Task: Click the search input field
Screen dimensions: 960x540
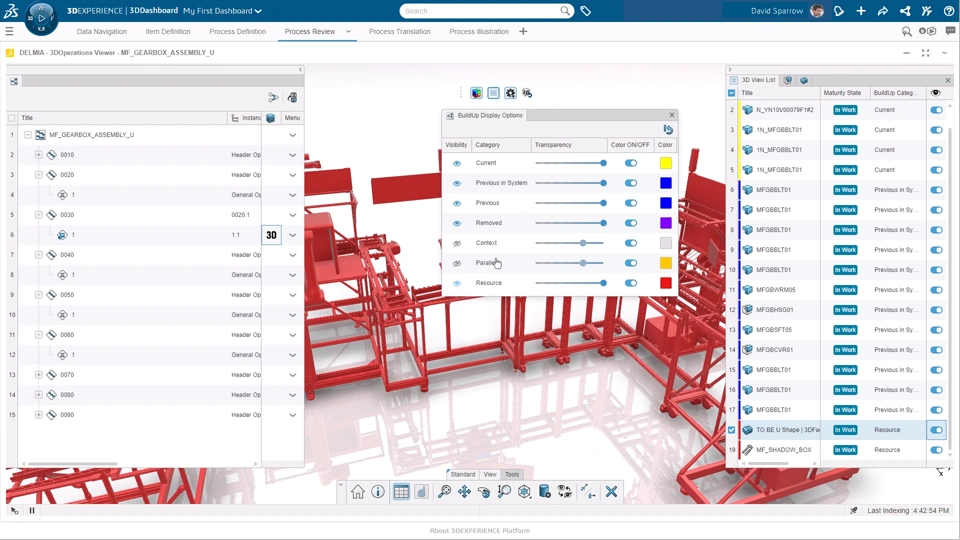Action: pos(481,11)
